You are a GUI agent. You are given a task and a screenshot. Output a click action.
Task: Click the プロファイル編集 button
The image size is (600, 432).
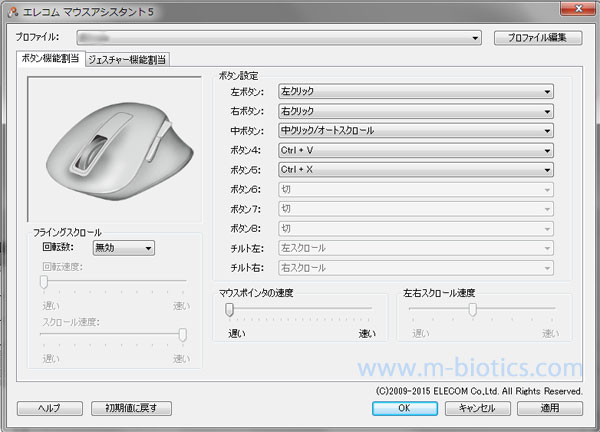point(538,38)
